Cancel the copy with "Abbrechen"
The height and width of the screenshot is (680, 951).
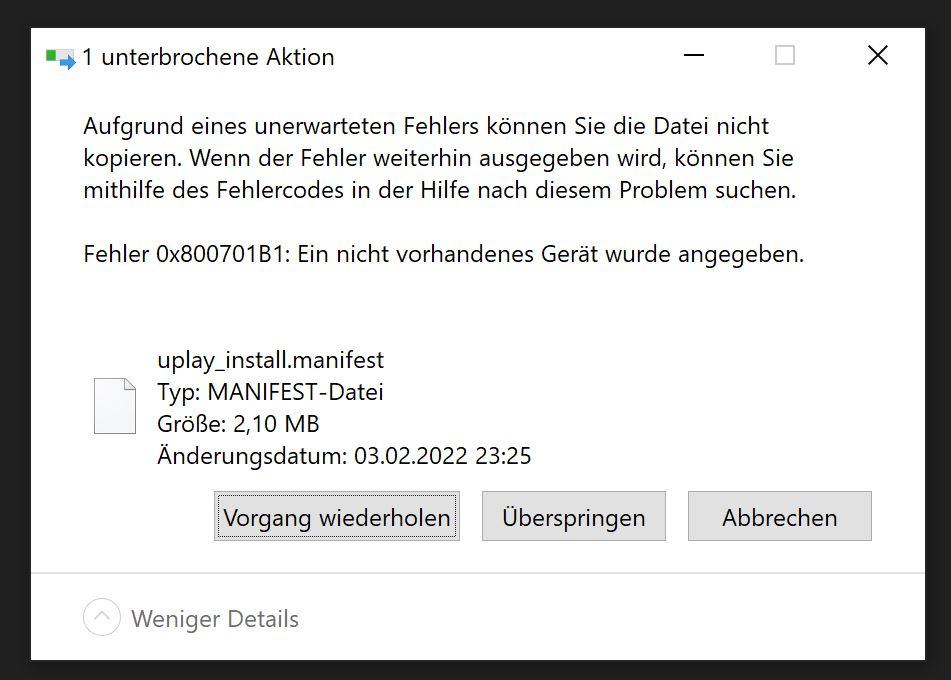point(780,517)
